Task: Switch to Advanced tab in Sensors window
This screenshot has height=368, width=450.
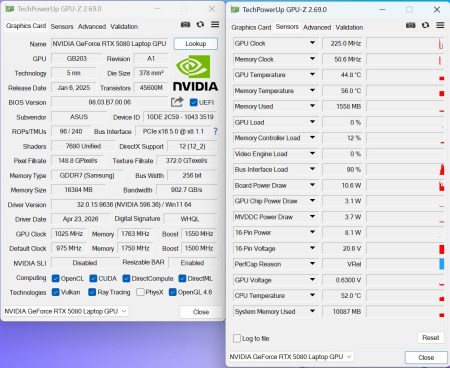Action: 317,27
